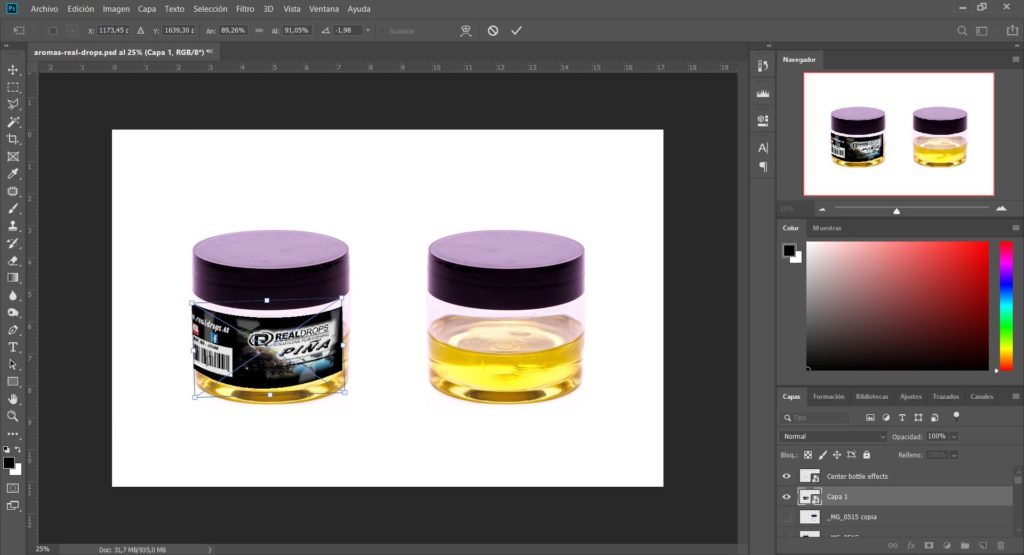Image resolution: width=1024 pixels, height=555 pixels.
Task: Switch to the Muestras tab
Action: [827, 228]
